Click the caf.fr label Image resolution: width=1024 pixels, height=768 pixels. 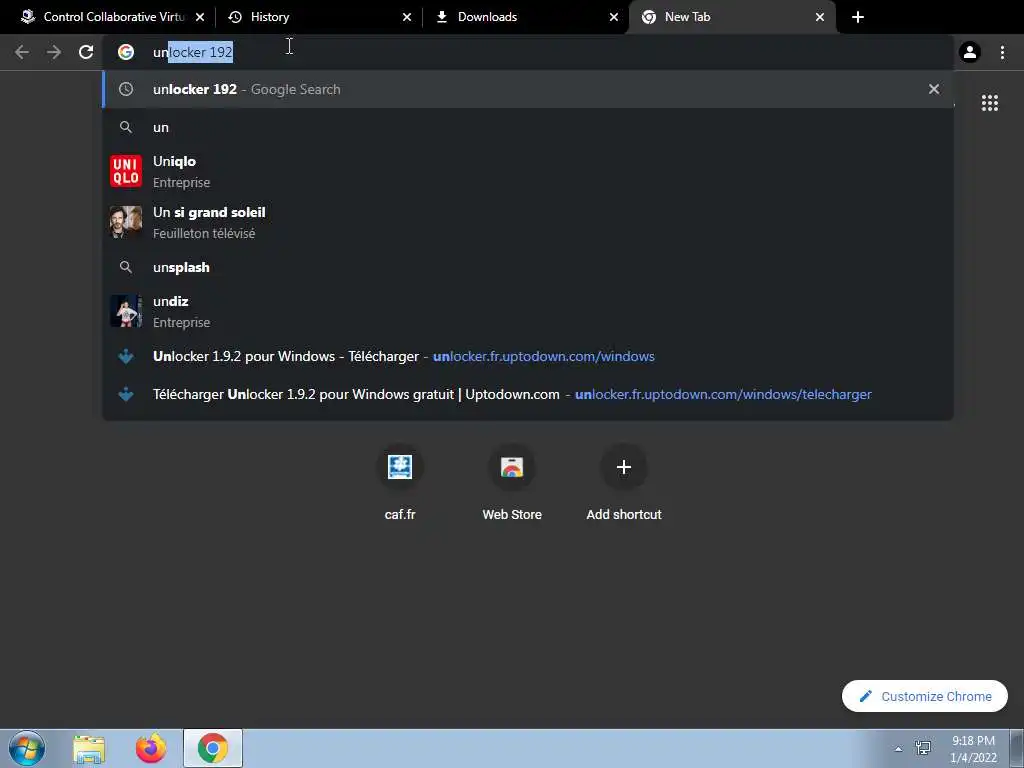400,515
